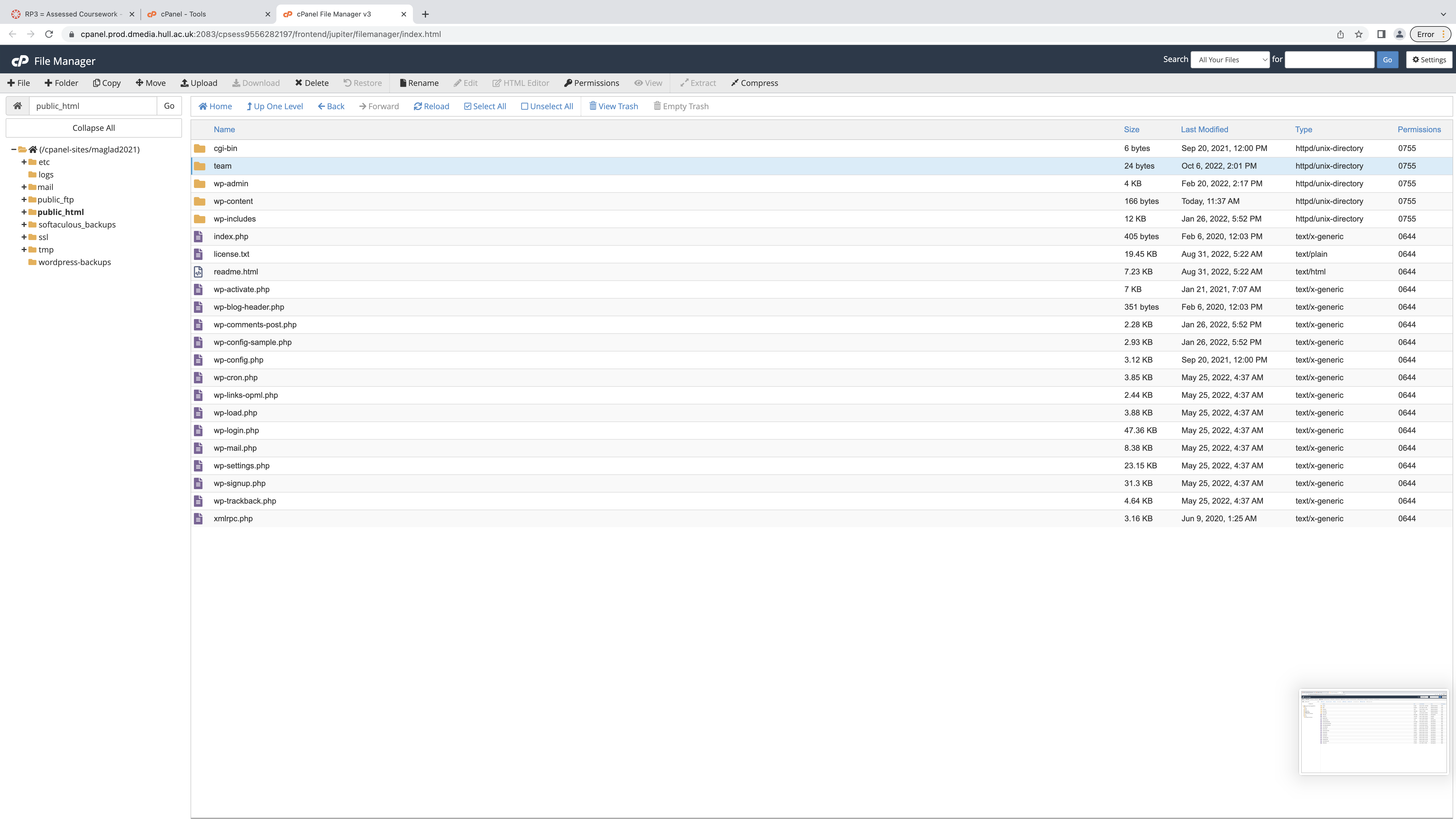
Task: Open the Settings button
Action: click(1429, 59)
